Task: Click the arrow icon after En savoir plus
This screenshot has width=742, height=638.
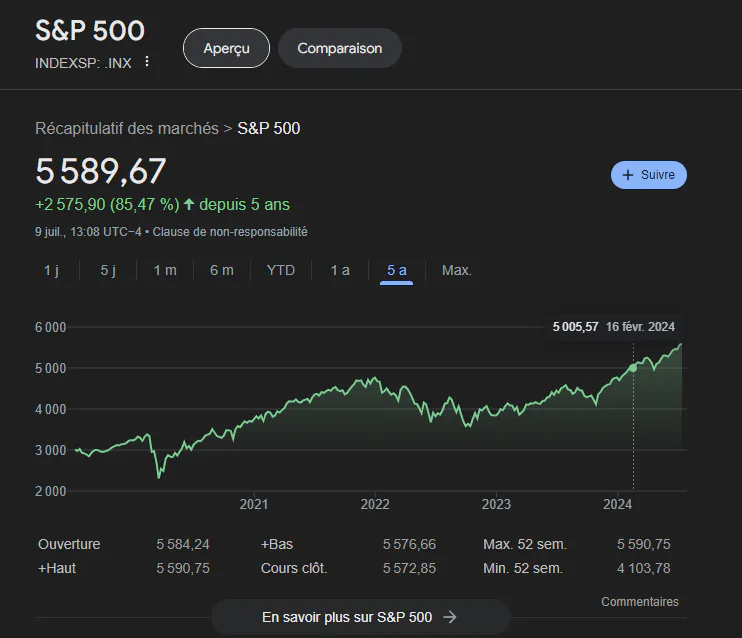Action: click(x=450, y=617)
